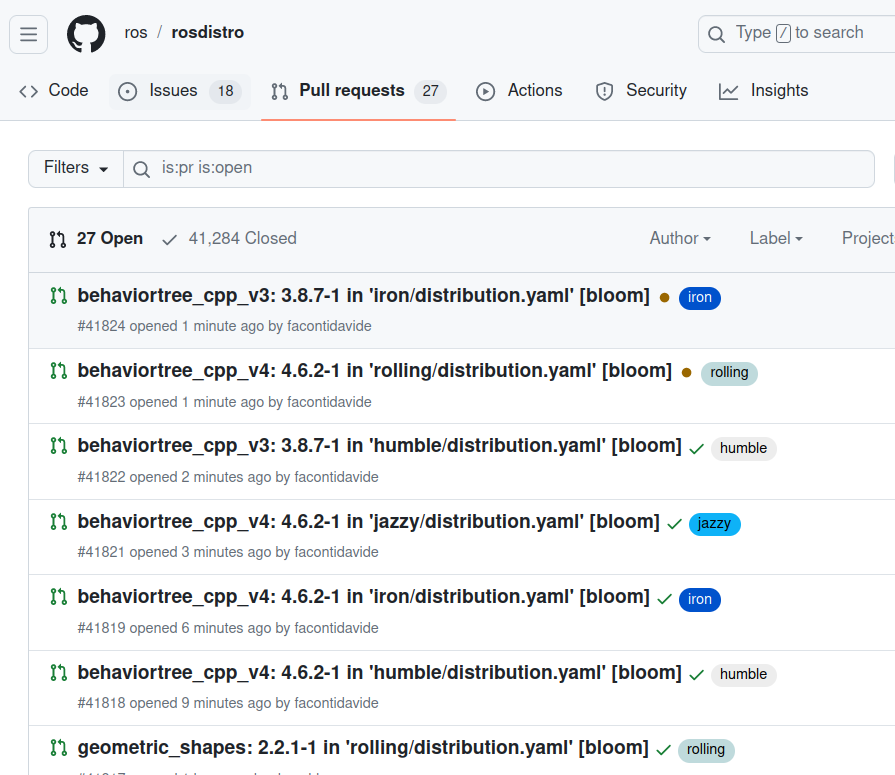Screen dimensions: 895x775
Task: Click green check status on #41821
Action: point(675,524)
